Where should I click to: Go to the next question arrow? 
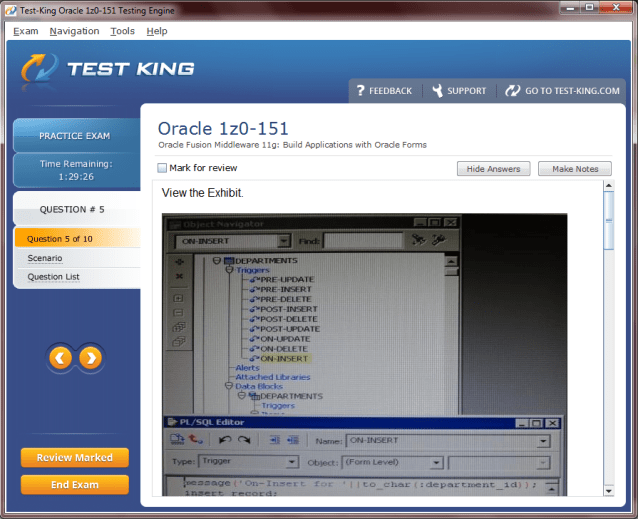(x=91, y=358)
